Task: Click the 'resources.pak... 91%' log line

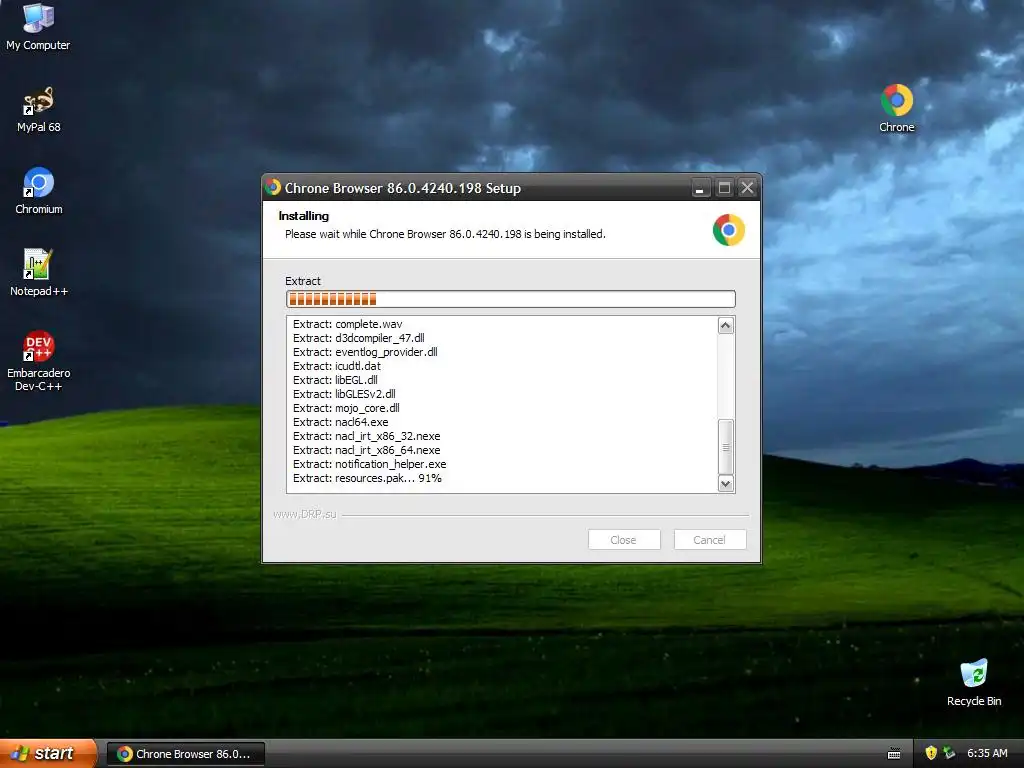Action: [x=367, y=478]
